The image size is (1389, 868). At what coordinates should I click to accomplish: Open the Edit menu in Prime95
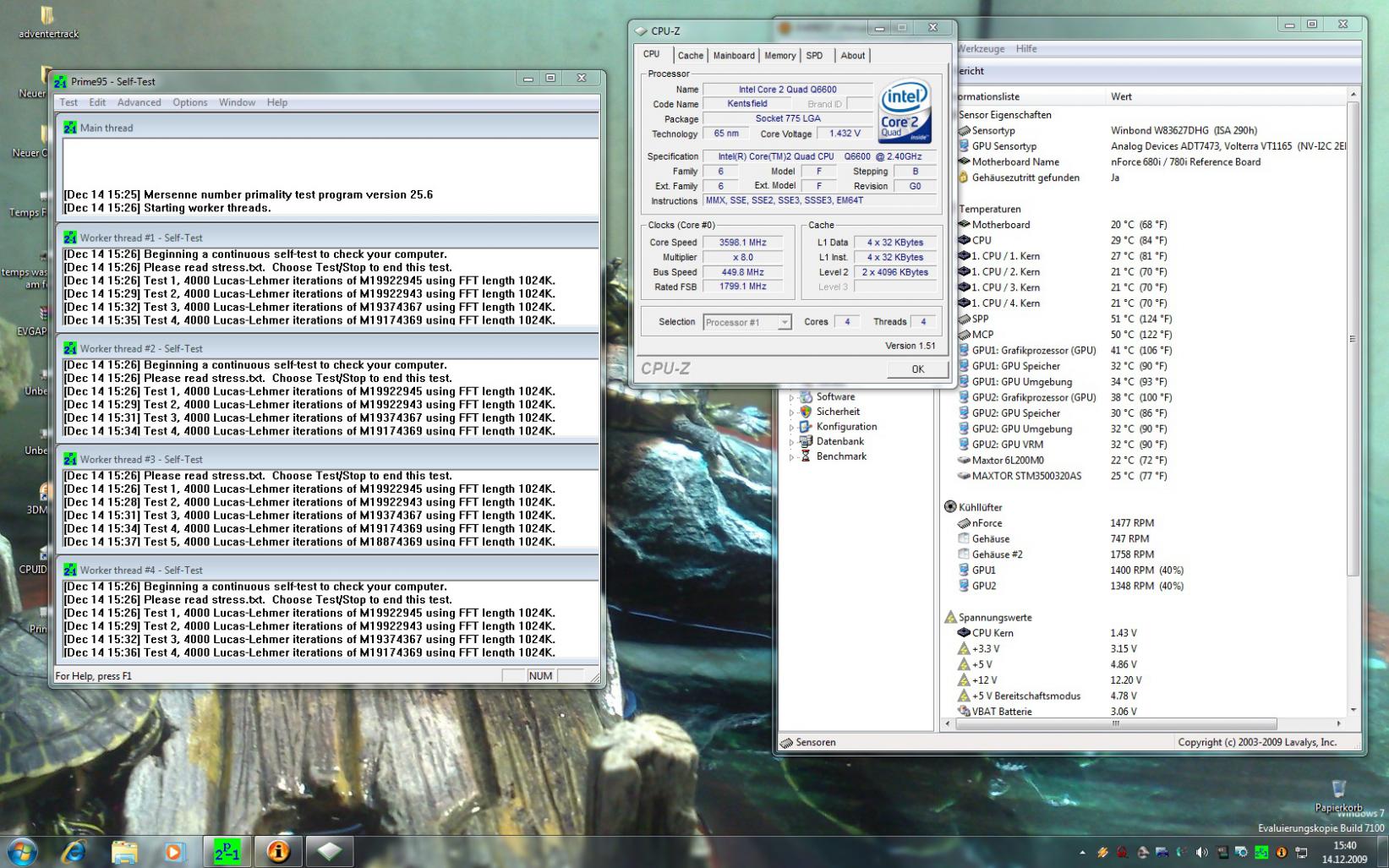pos(97,102)
